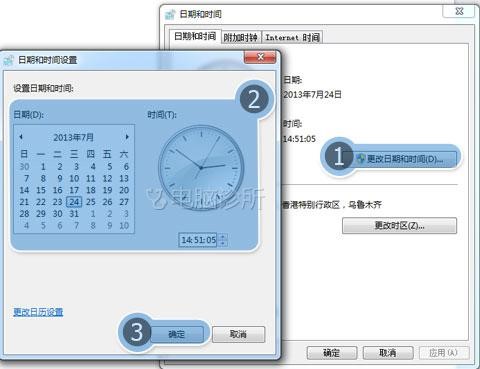Click the analog clock face
This screenshot has width=480, height=369.
(x=201, y=167)
